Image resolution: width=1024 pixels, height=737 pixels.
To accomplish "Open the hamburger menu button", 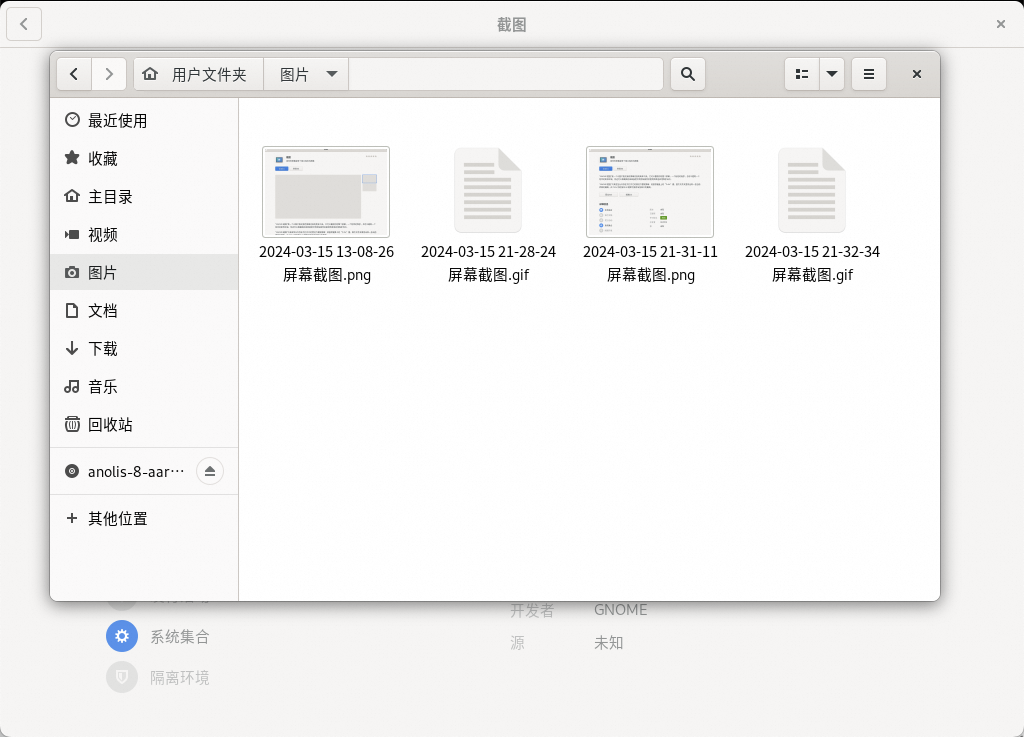I will (868, 74).
